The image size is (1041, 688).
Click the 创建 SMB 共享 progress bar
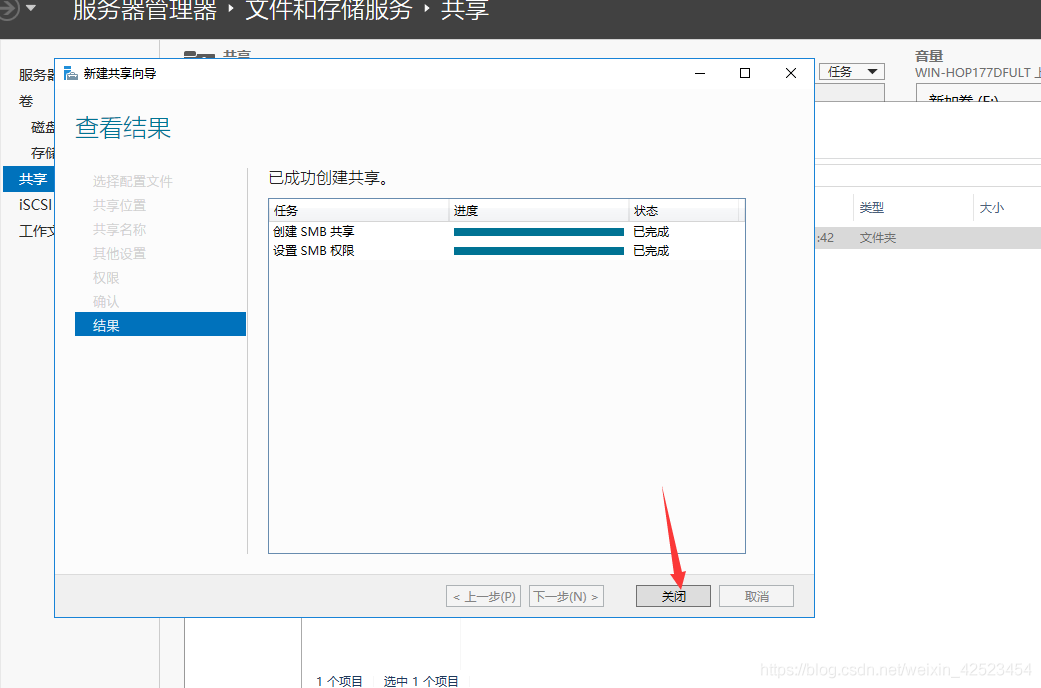538,231
